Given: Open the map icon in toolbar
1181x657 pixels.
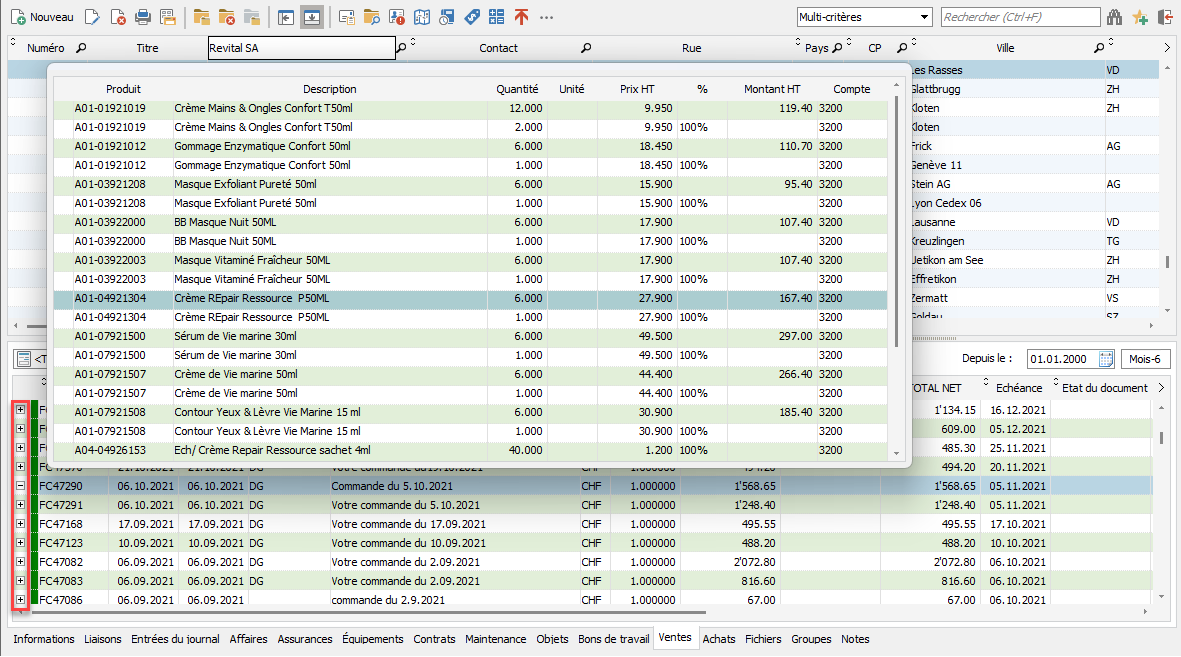Looking at the screenshot, I should point(422,17).
